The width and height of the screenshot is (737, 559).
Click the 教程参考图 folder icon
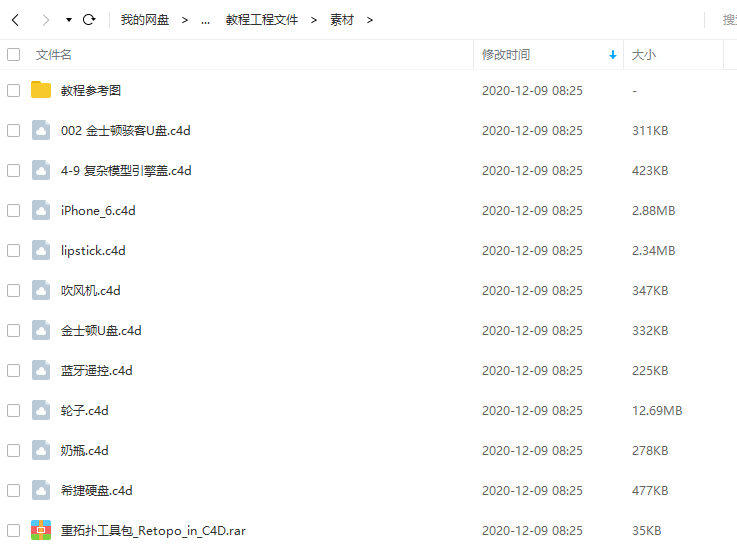[41, 90]
